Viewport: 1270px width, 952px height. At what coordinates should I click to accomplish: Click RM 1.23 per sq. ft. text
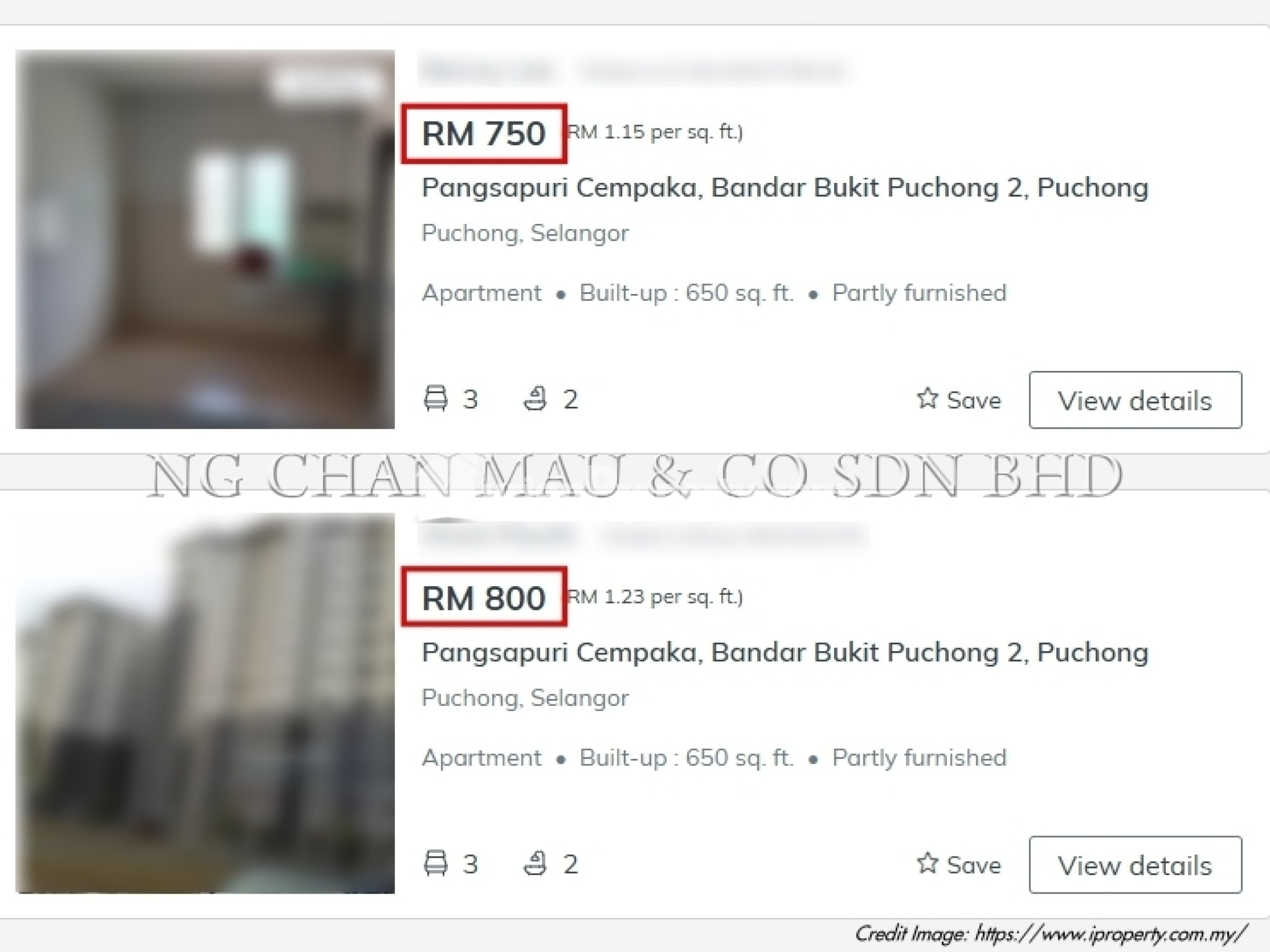(655, 597)
